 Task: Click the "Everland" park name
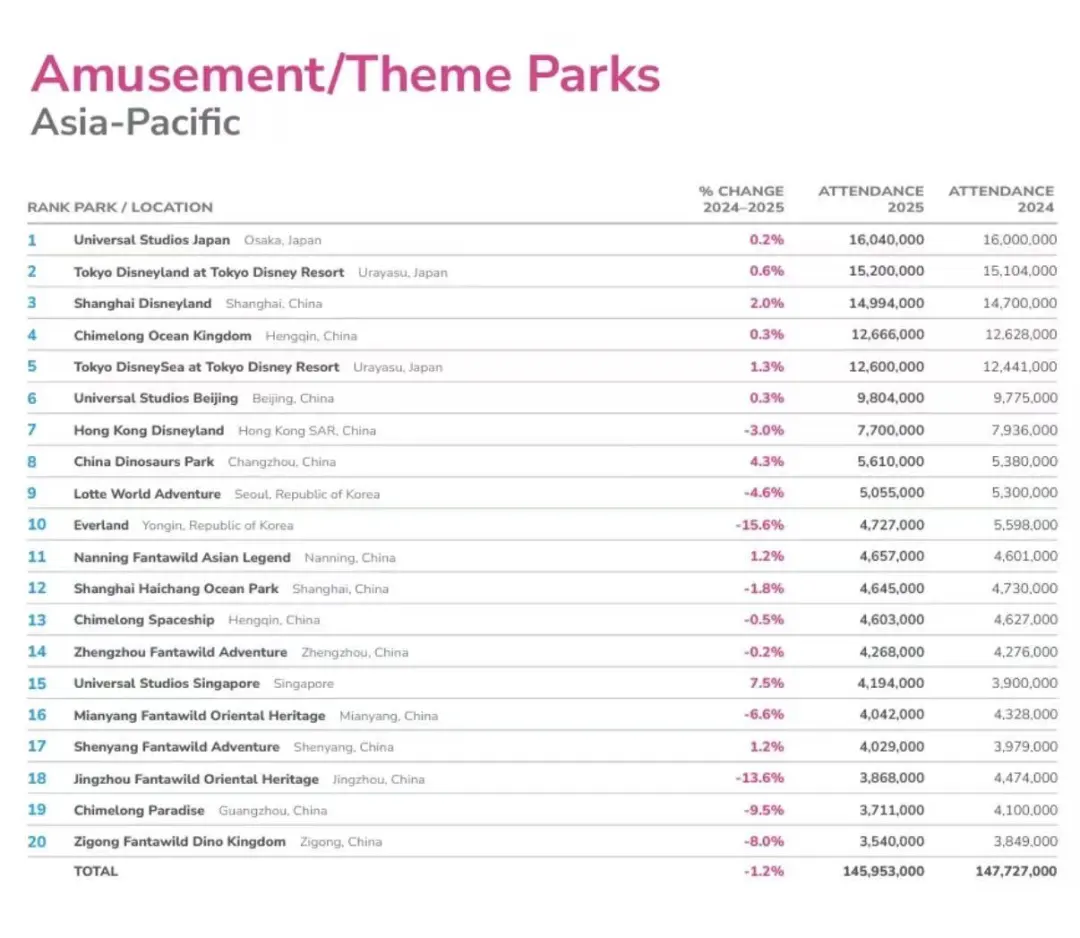101,525
